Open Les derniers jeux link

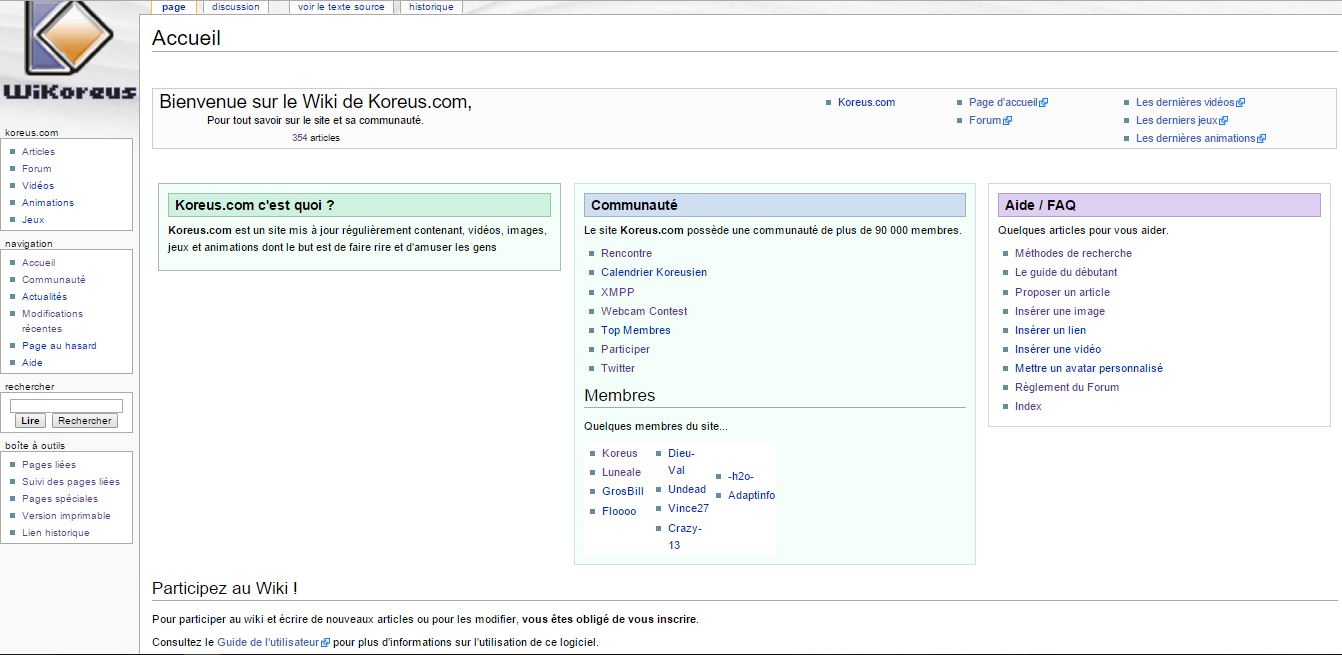coord(1176,121)
